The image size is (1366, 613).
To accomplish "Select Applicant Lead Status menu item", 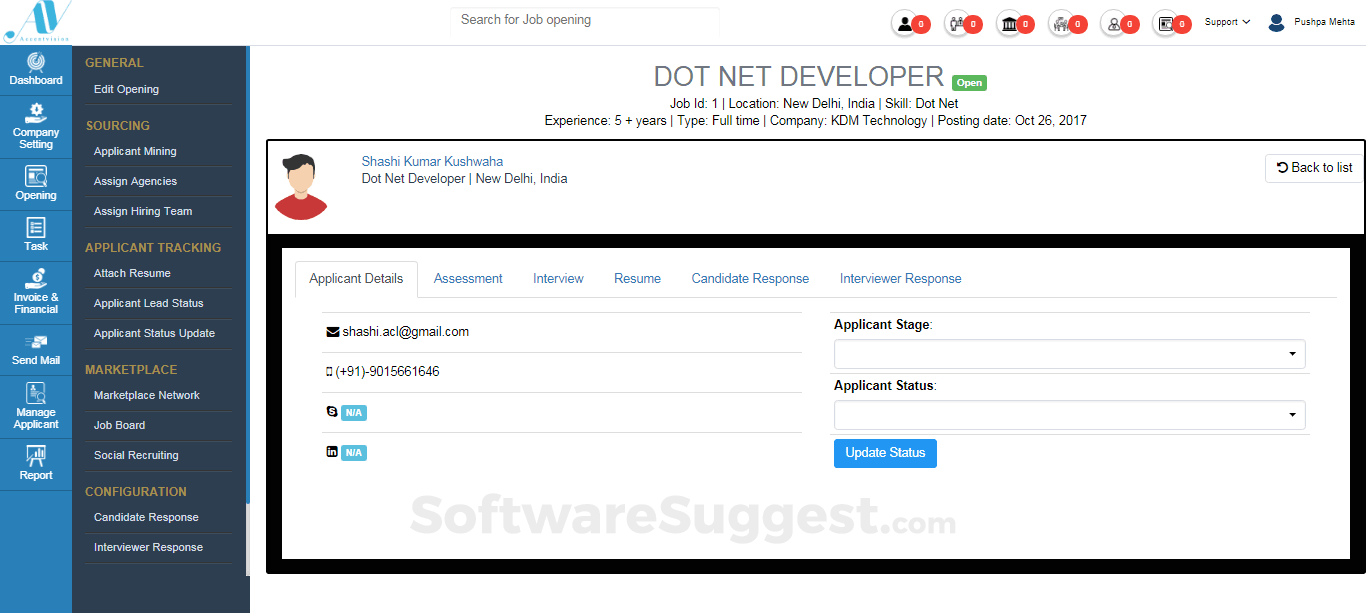I will [148, 303].
